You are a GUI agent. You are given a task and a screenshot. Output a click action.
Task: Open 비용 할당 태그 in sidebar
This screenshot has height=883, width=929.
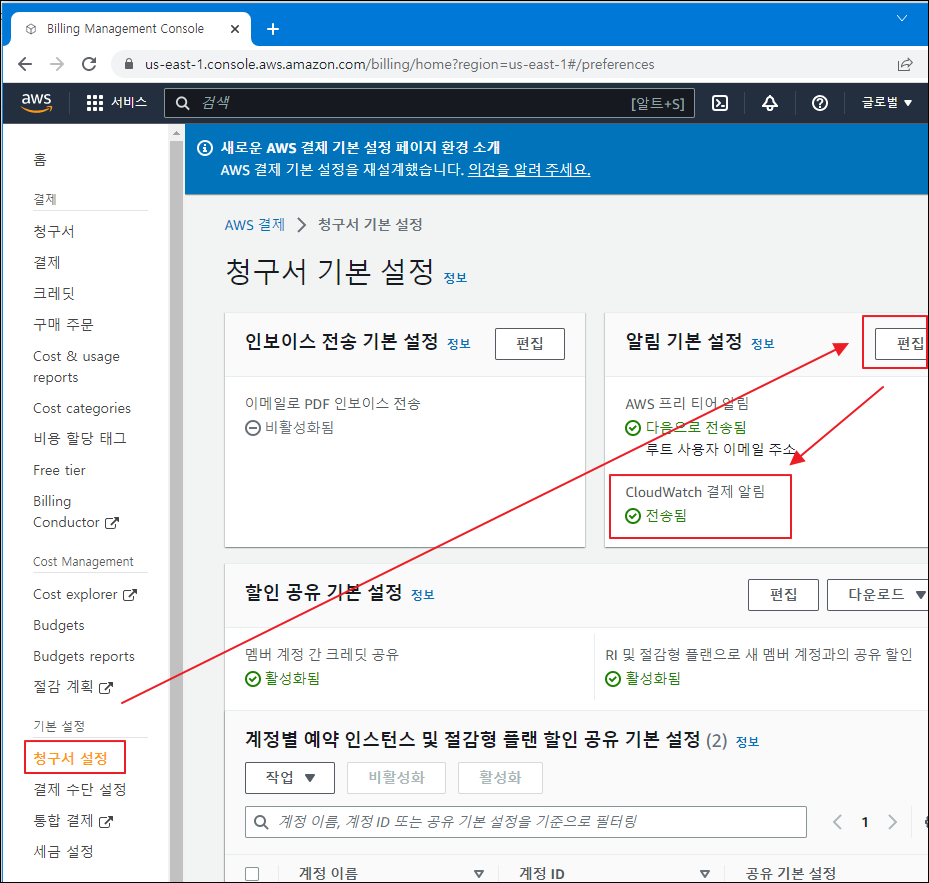pos(80,439)
